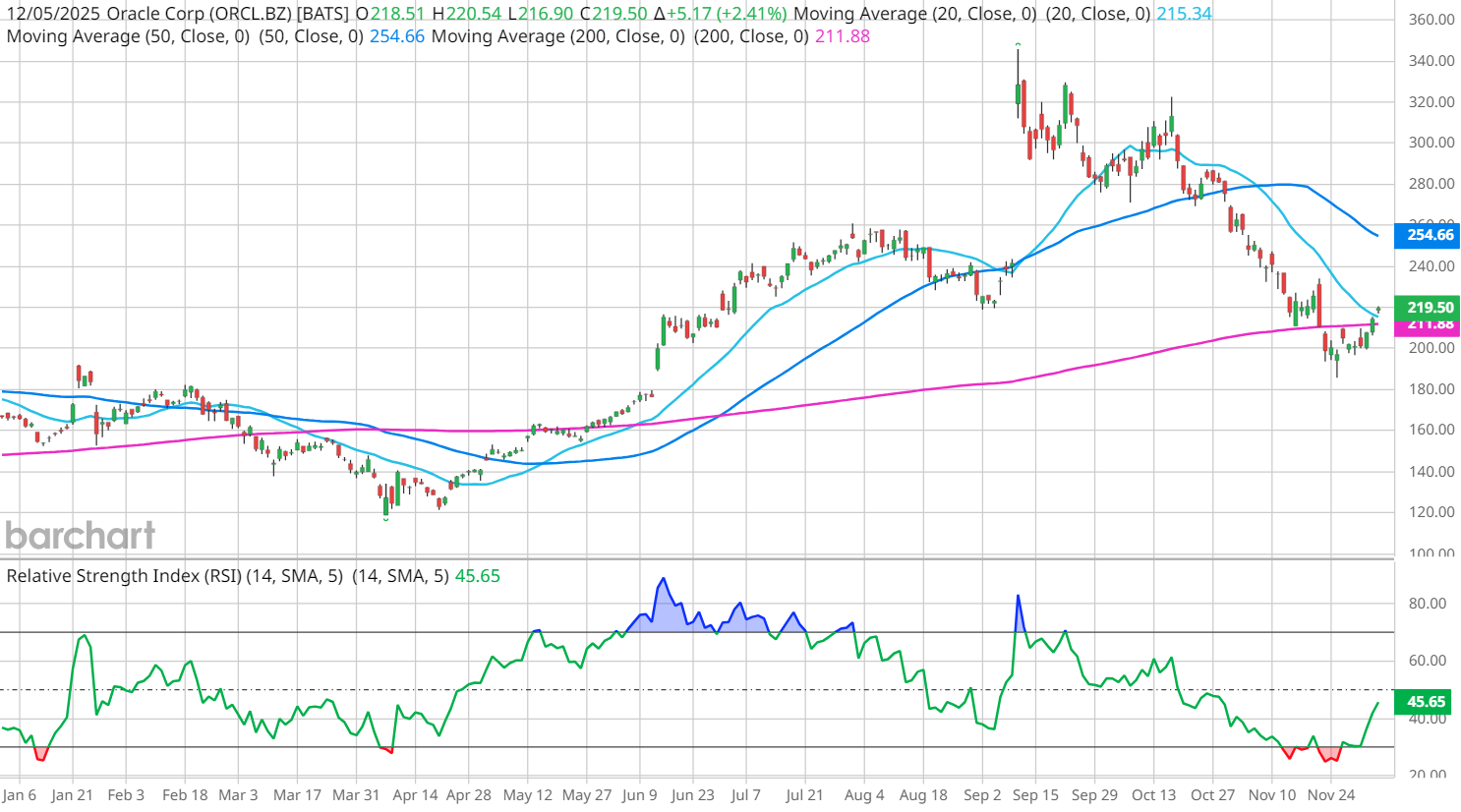Click the 140.00 price axis label
1461x812 pixels.
coord(1431,472)
